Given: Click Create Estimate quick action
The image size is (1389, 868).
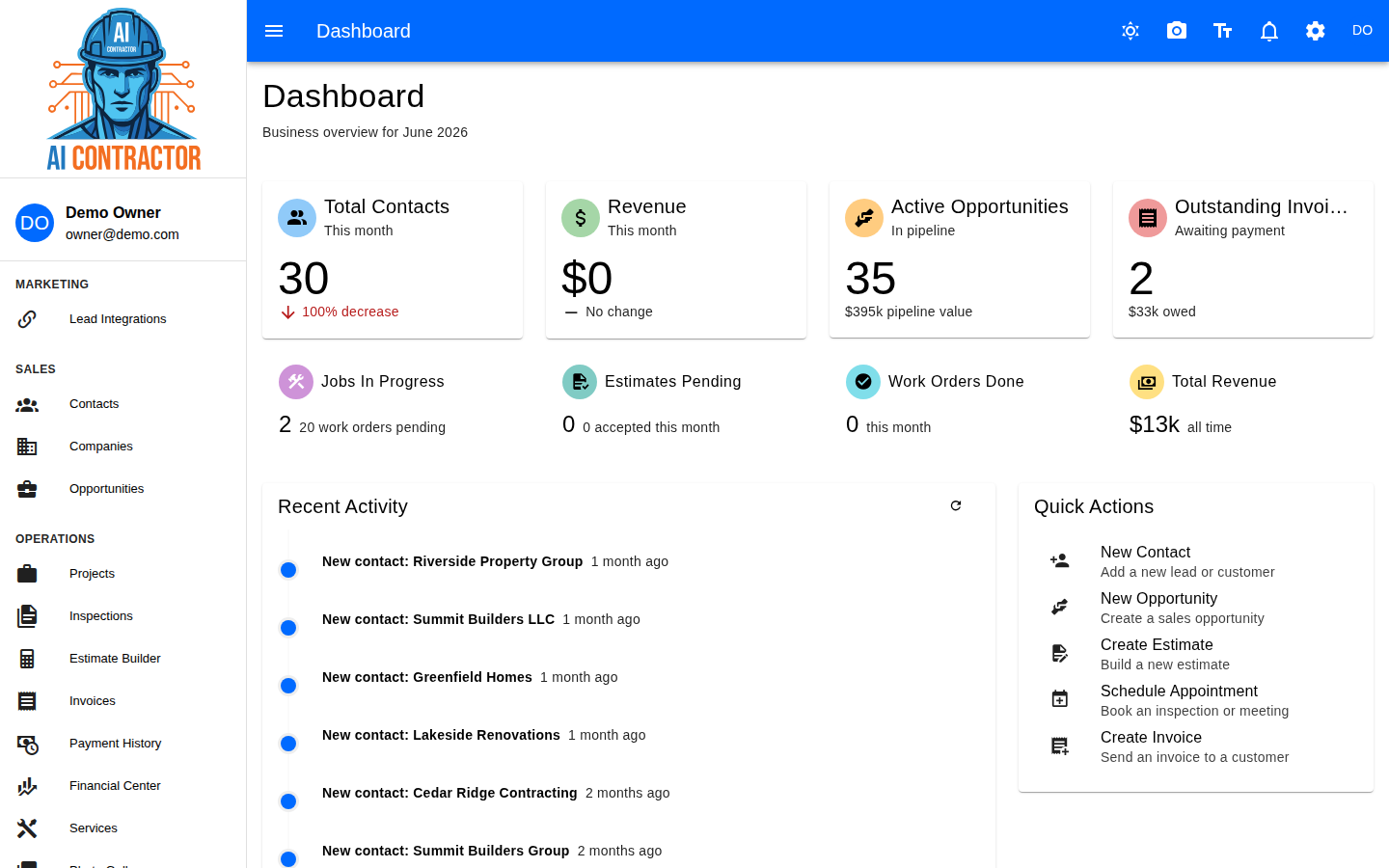Looking at the screenshot, I should pyautogui.click(x=1196, y=654).
